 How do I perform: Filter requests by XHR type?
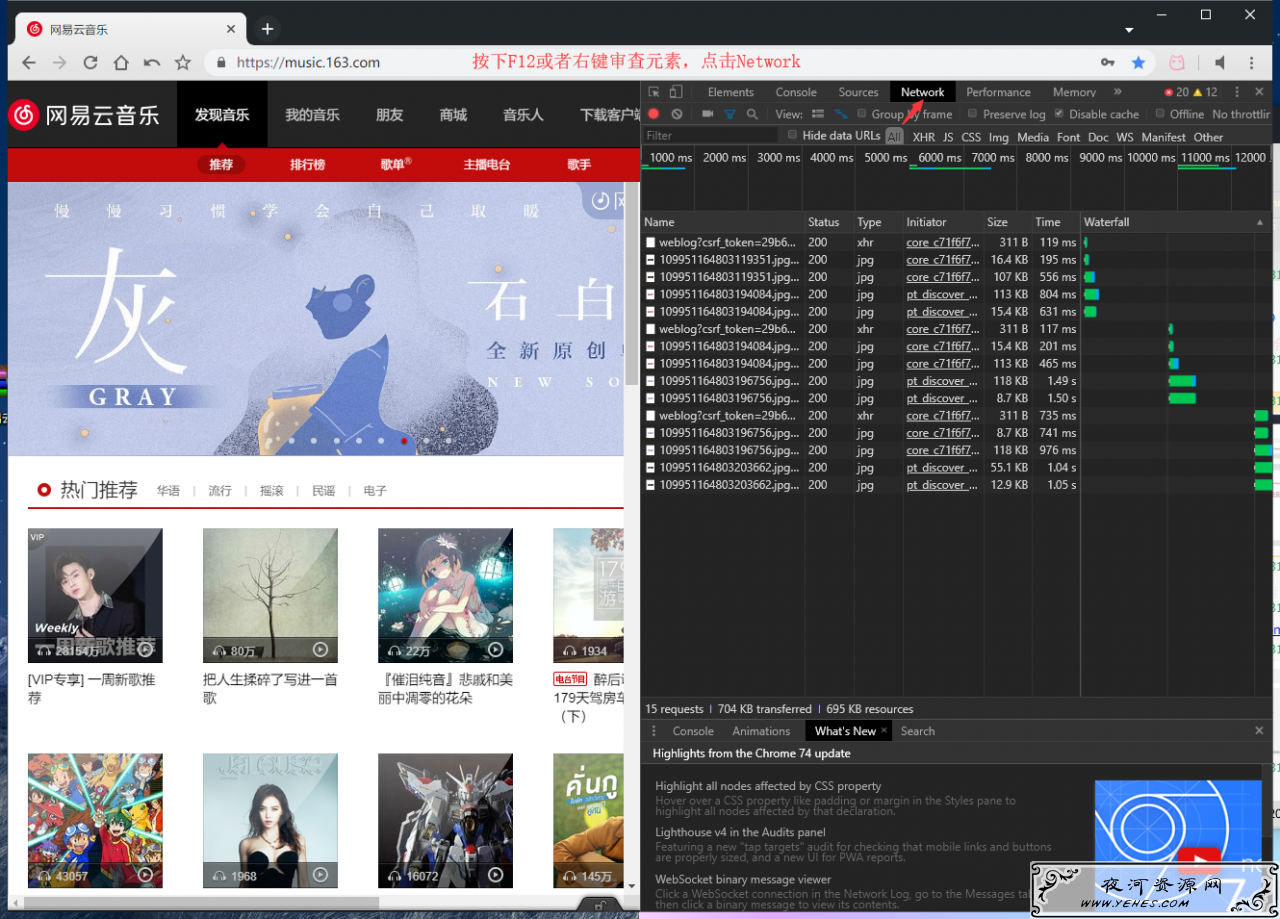[923, 137]
